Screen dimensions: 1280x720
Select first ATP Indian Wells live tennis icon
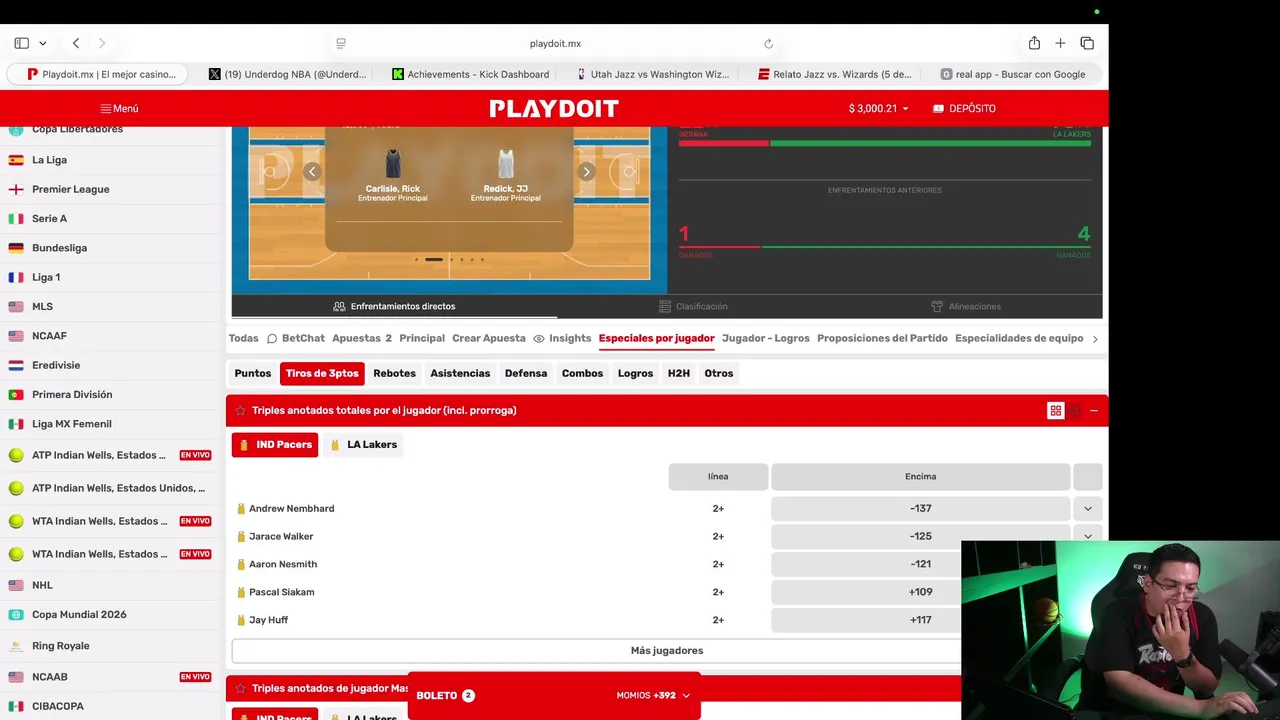[x=16, y=455]
